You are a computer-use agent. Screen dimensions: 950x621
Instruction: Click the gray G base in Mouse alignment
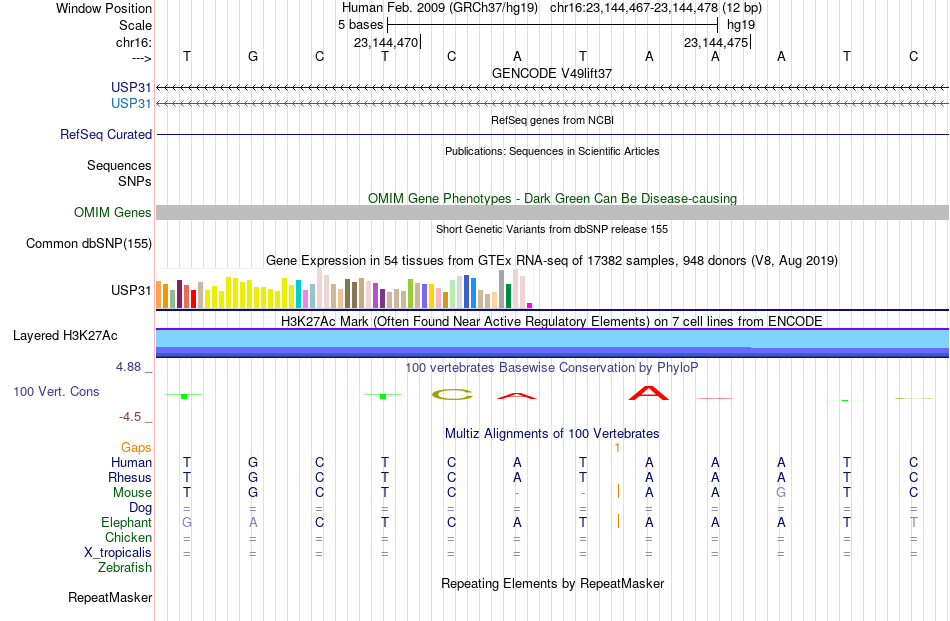(x=781, y=493)
